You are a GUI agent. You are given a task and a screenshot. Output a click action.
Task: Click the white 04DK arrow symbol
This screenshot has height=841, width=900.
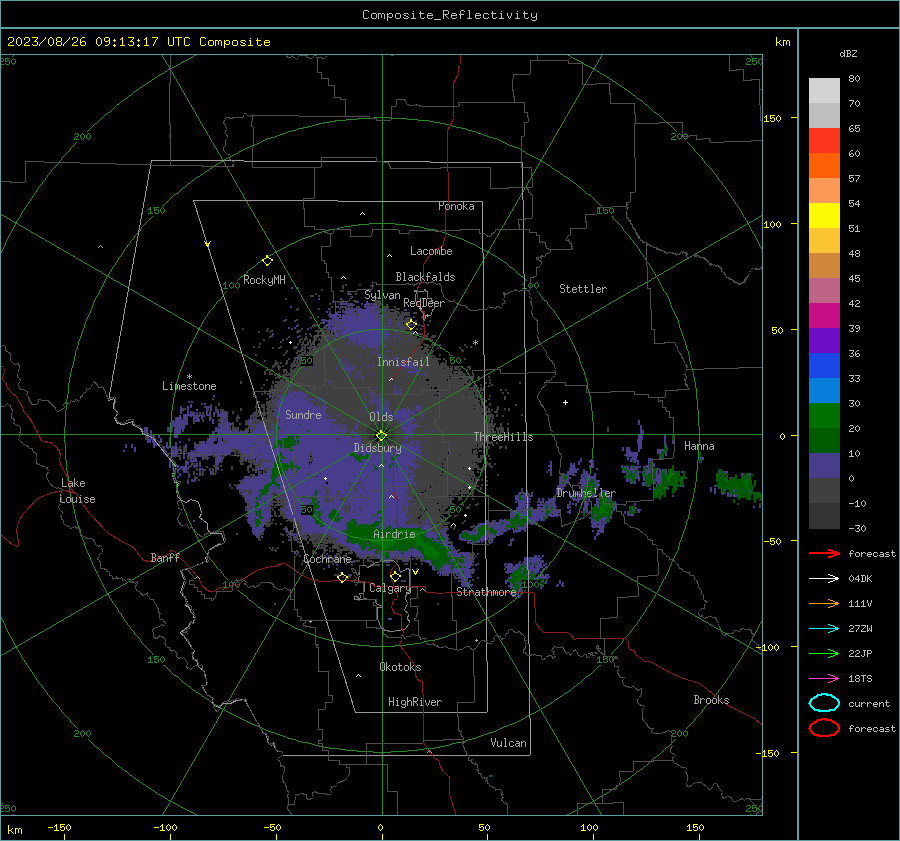click(824, 578)
